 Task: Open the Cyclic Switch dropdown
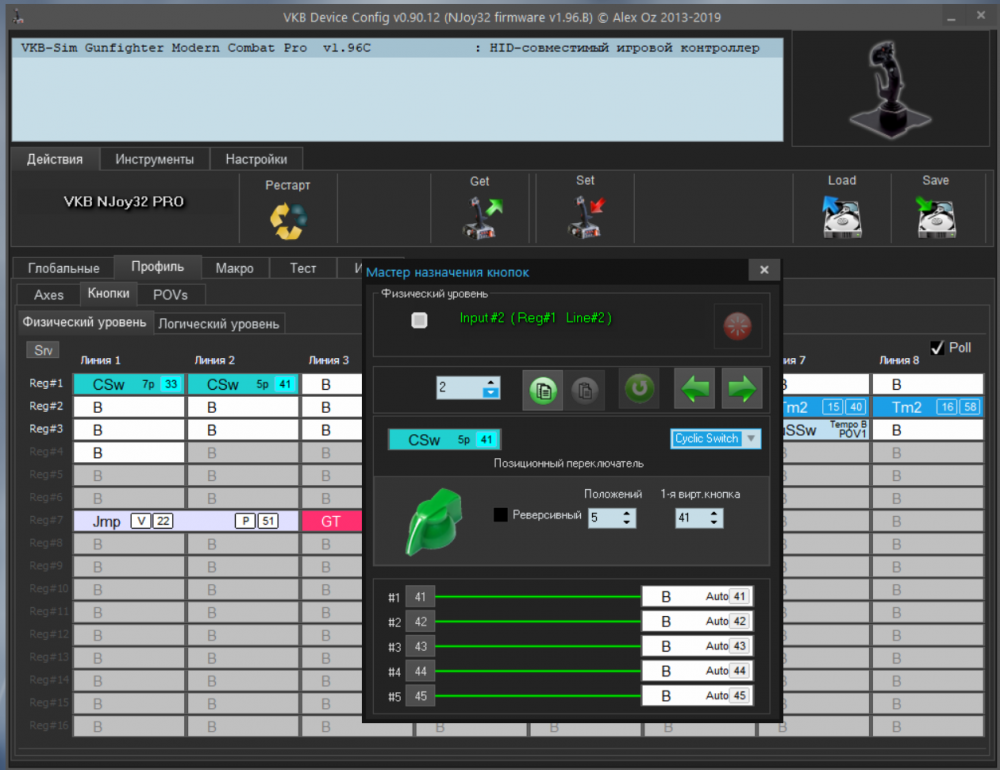pos(751,438)
